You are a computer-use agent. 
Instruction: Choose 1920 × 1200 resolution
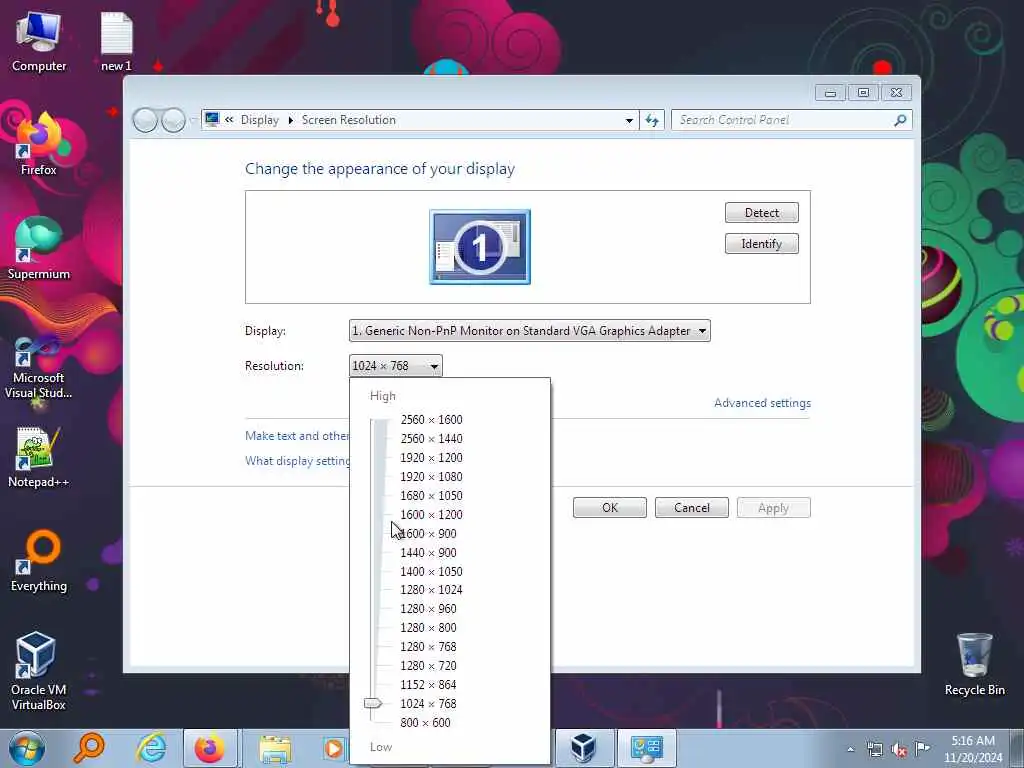point(431,458)
